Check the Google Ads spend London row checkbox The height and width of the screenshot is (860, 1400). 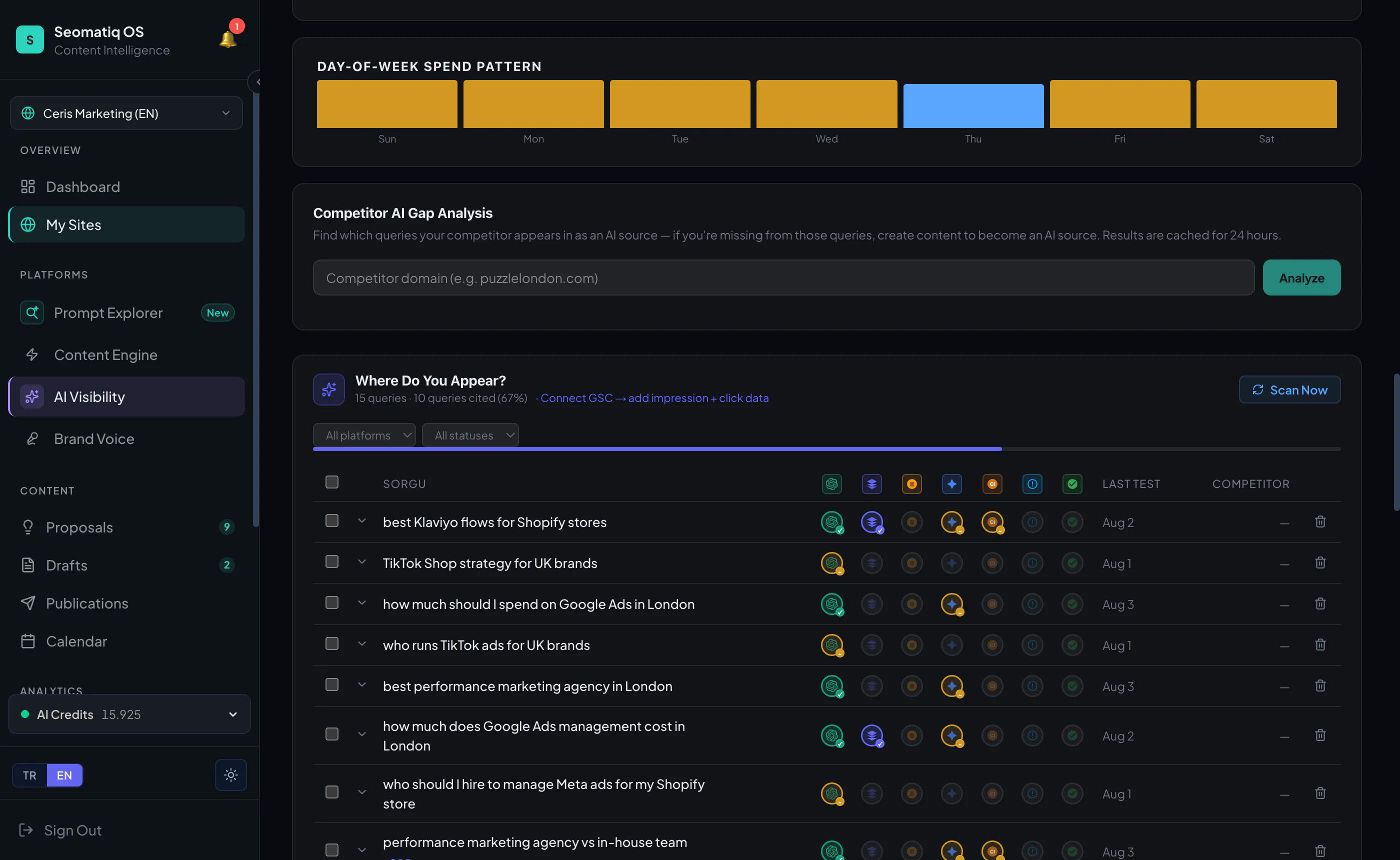pyautogui.click(x=331, y=603)
